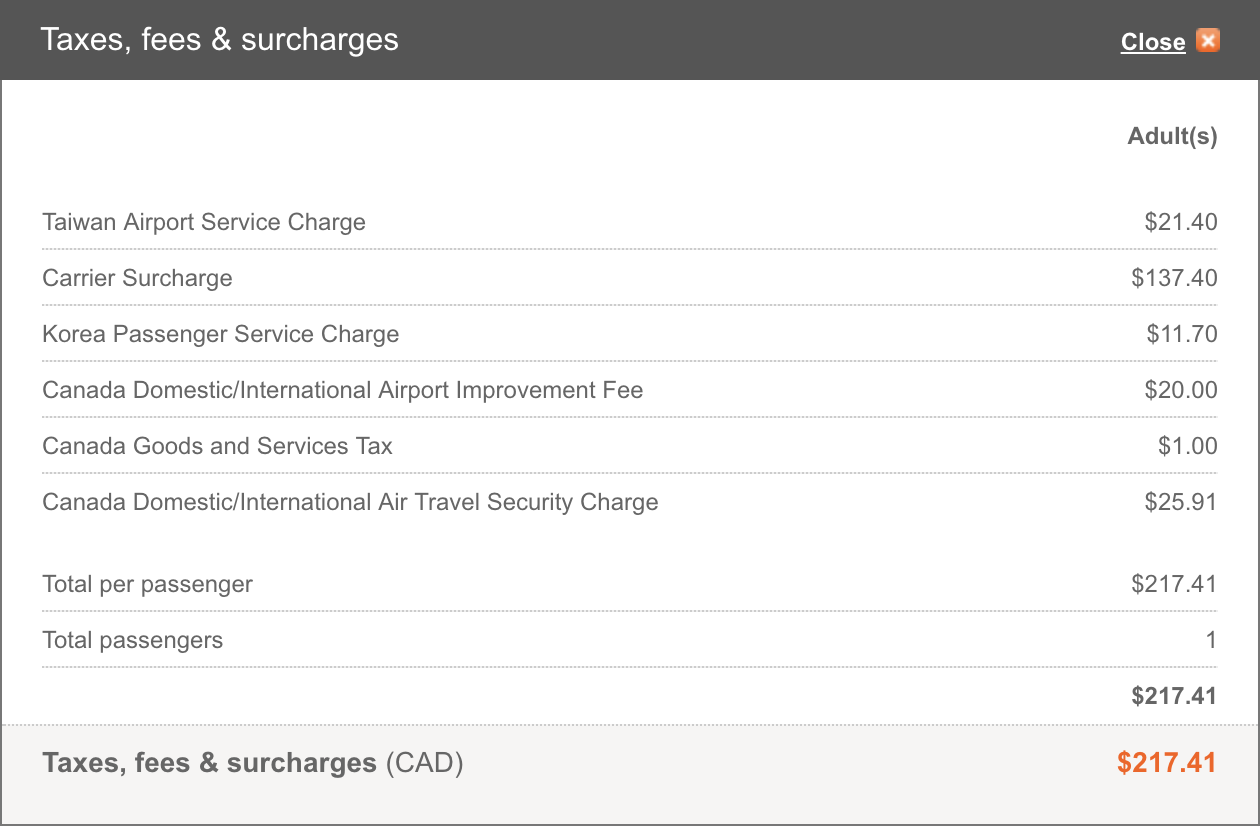Select the Carrier Surcharge row label

point(137,278)
